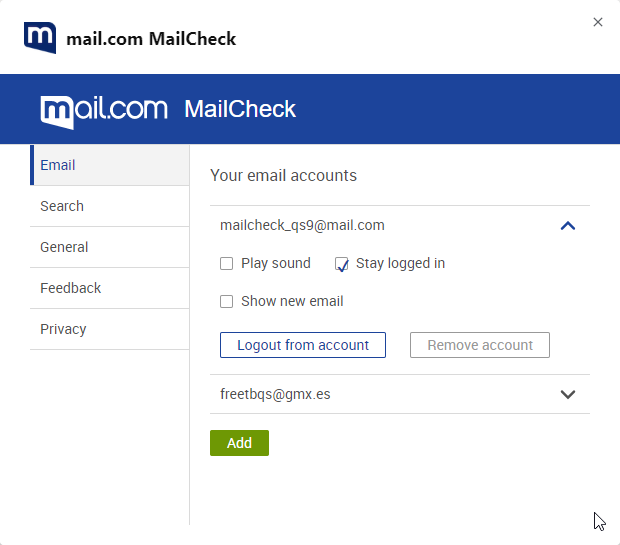The image size is (620, 545).
Task: Click the Remove account button
Action: point(480,345)
